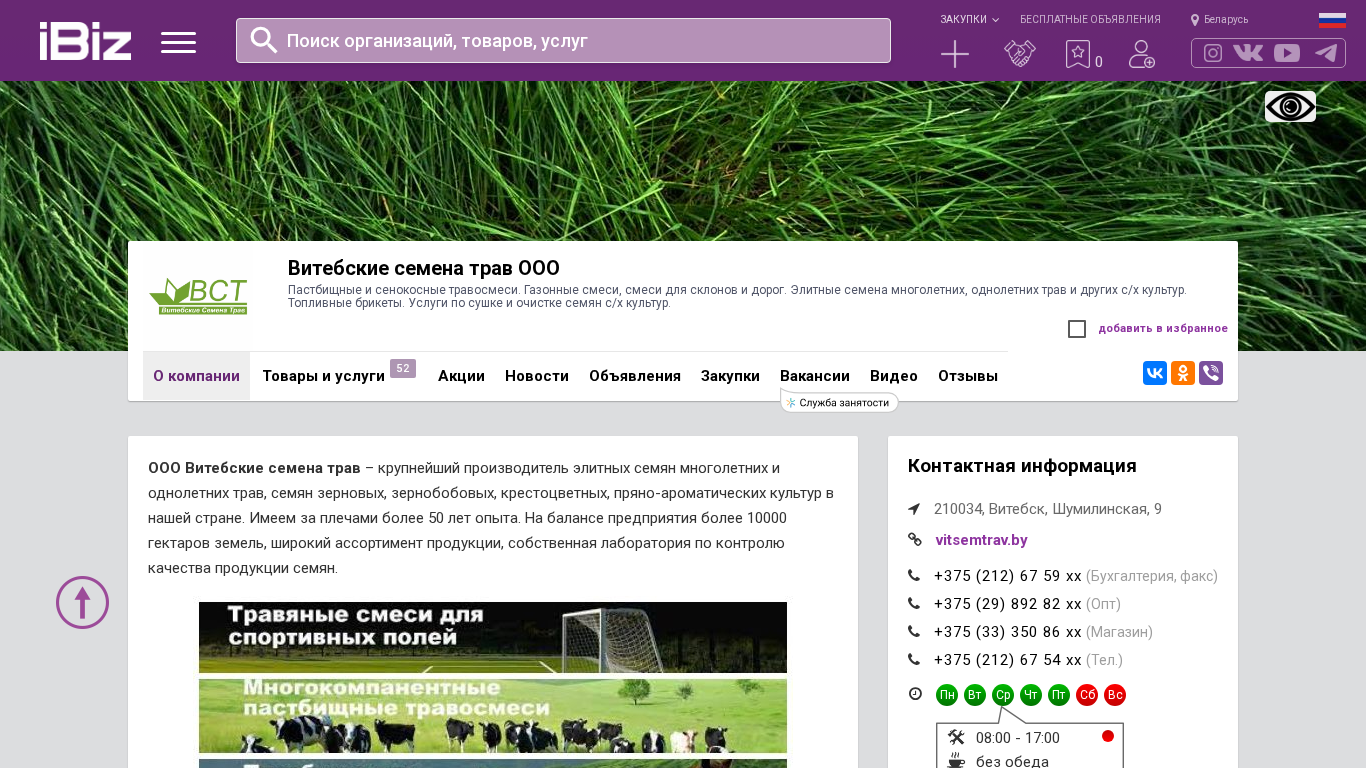Open the Отзывы tab
The height and width of the screenshot is (768, 1366).
point(968,376)
